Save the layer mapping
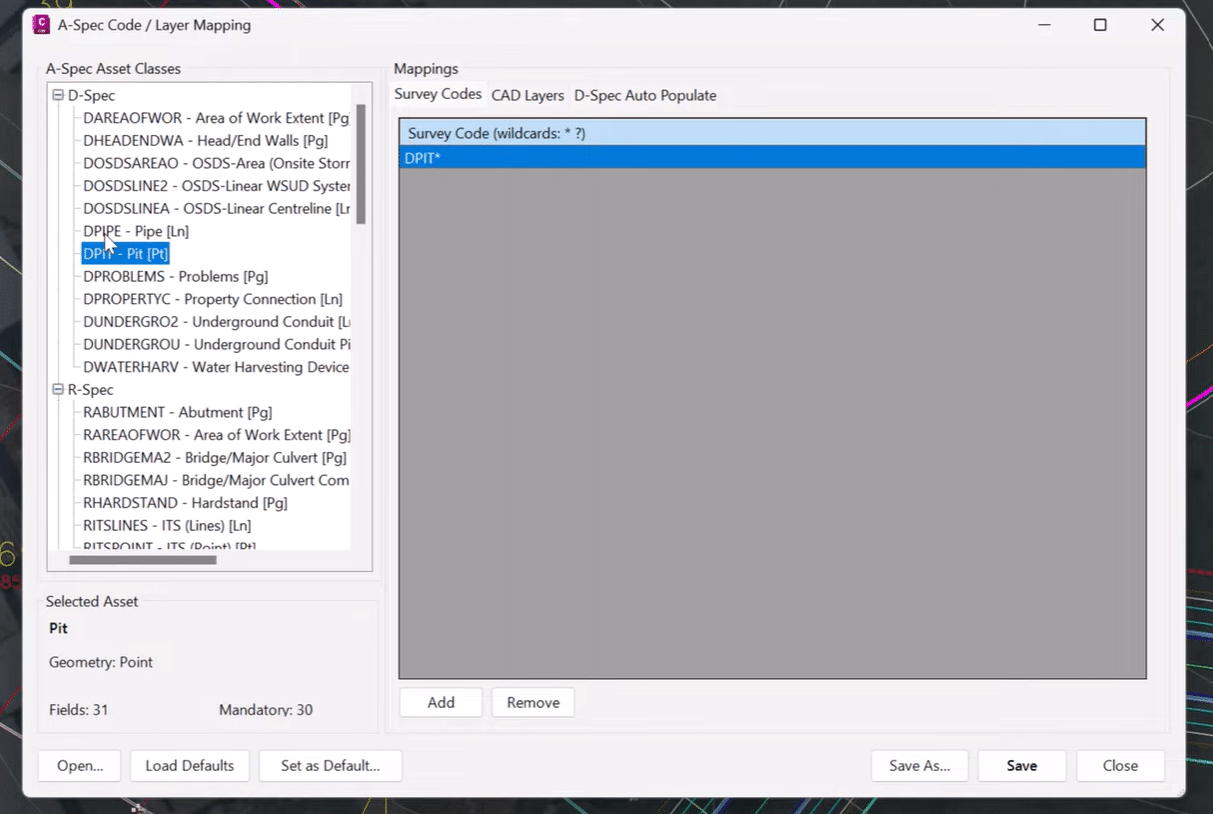 pos(1022,766)
